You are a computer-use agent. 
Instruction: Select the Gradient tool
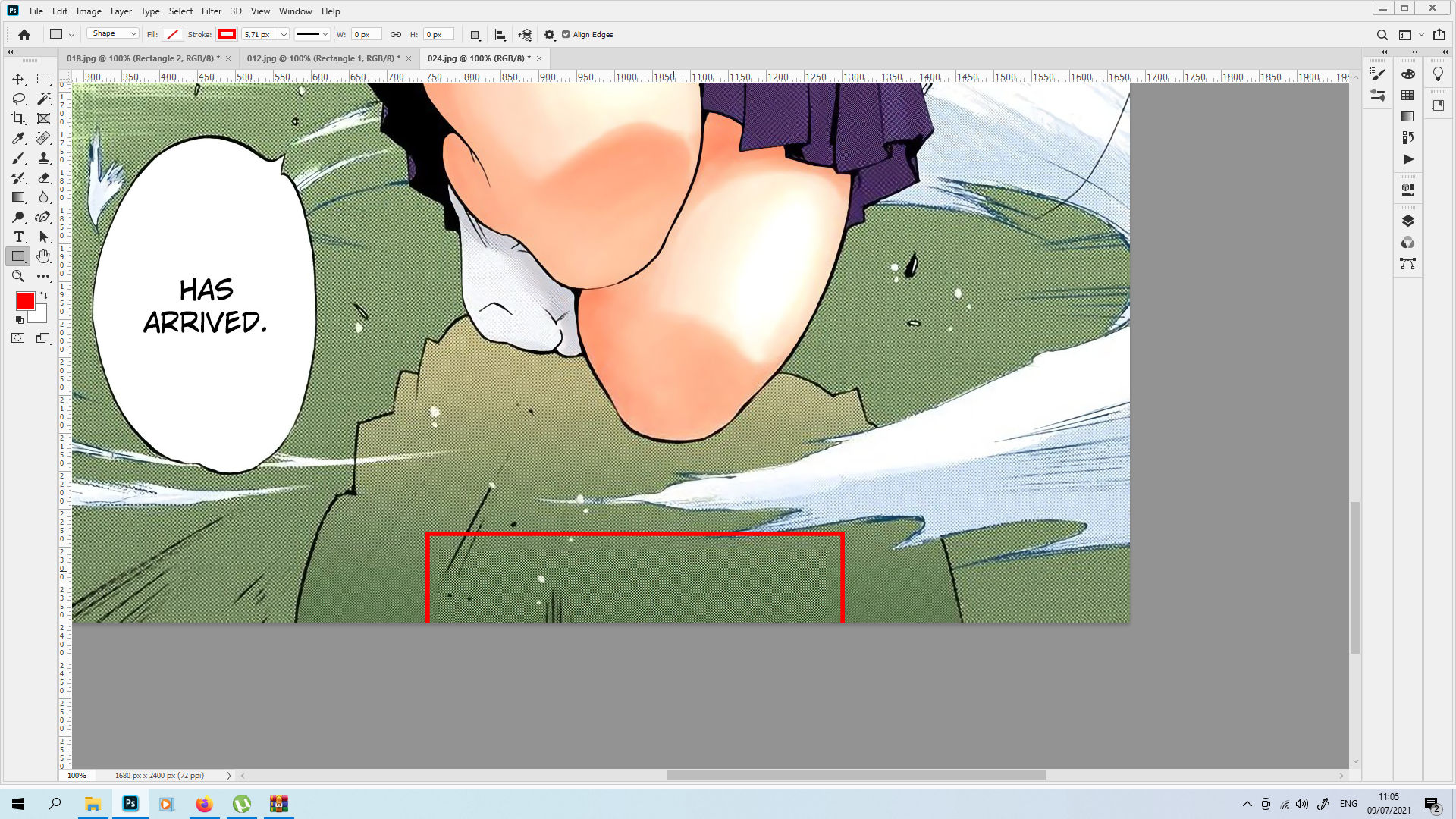18,197
